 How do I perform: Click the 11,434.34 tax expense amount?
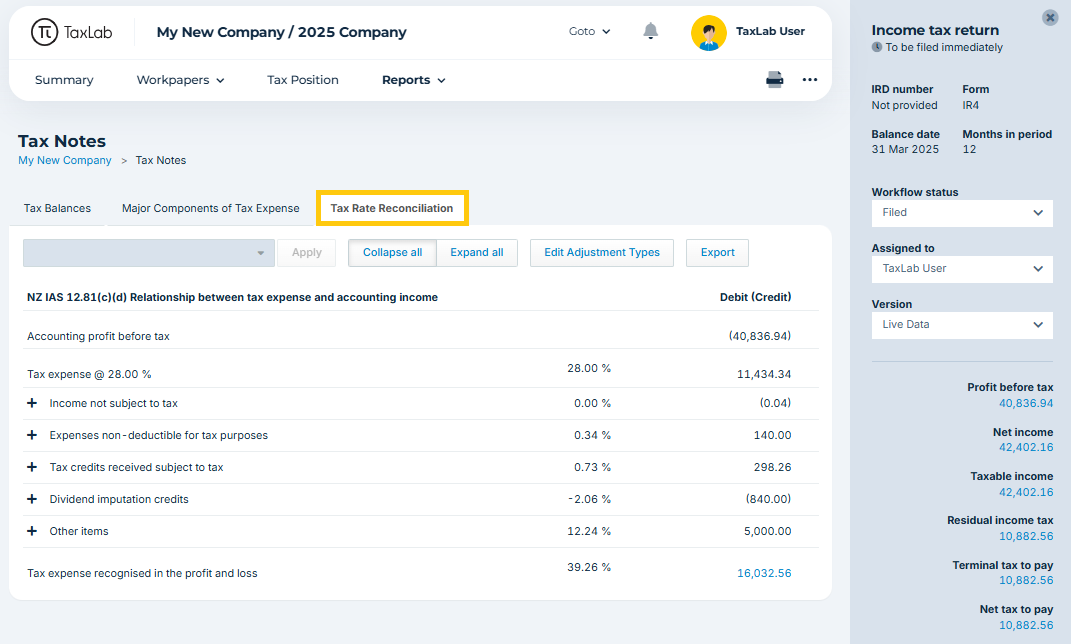click(x=764, y=374)
